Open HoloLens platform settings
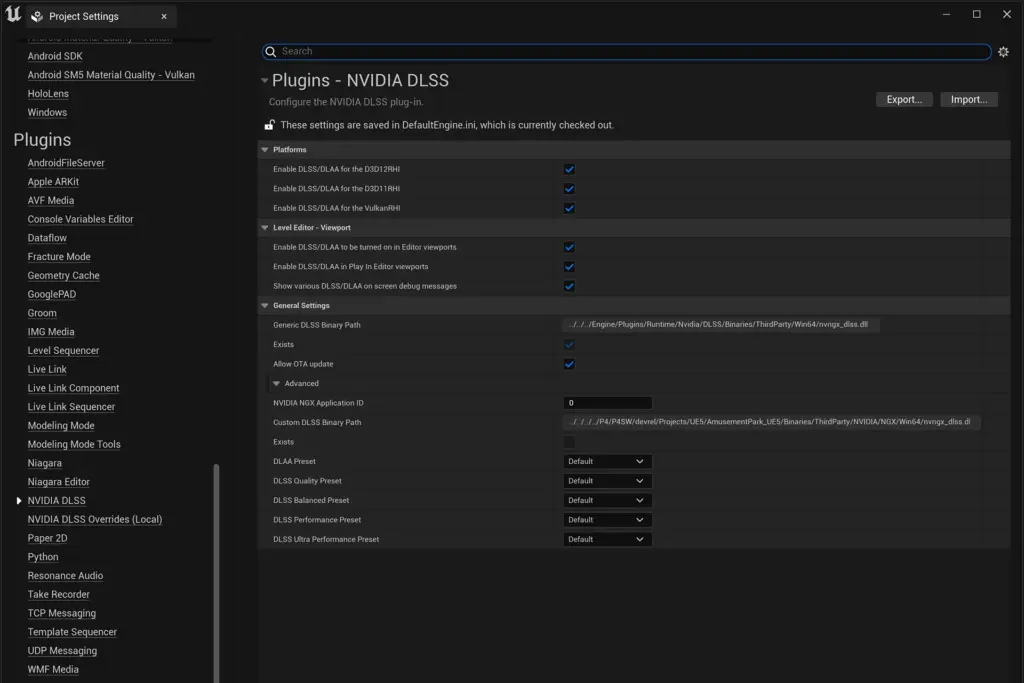1024x683 pixels. (48, 94)
